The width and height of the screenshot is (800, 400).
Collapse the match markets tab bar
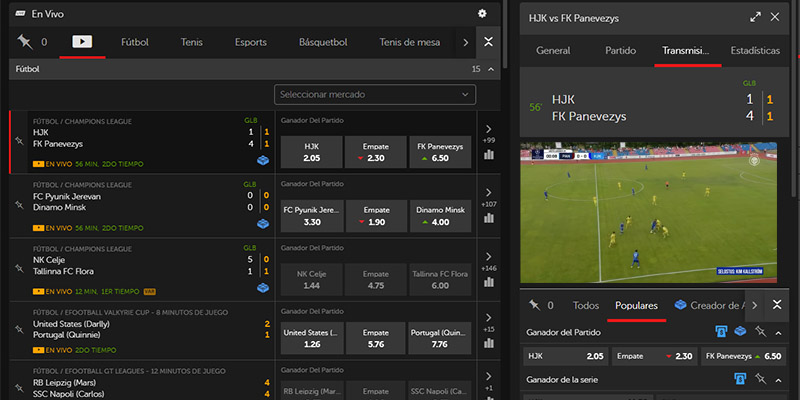pyautogui.click(x=777, y=305)
